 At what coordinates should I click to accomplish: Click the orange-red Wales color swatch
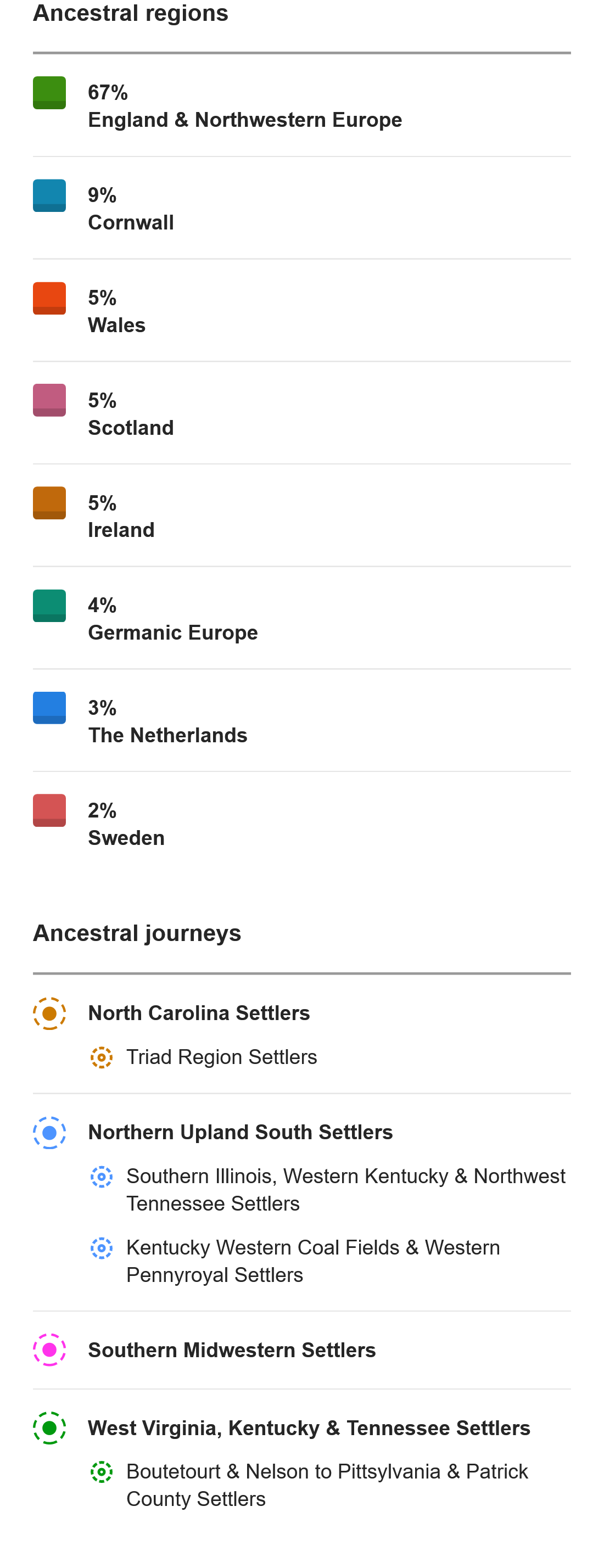click(49, 298)
